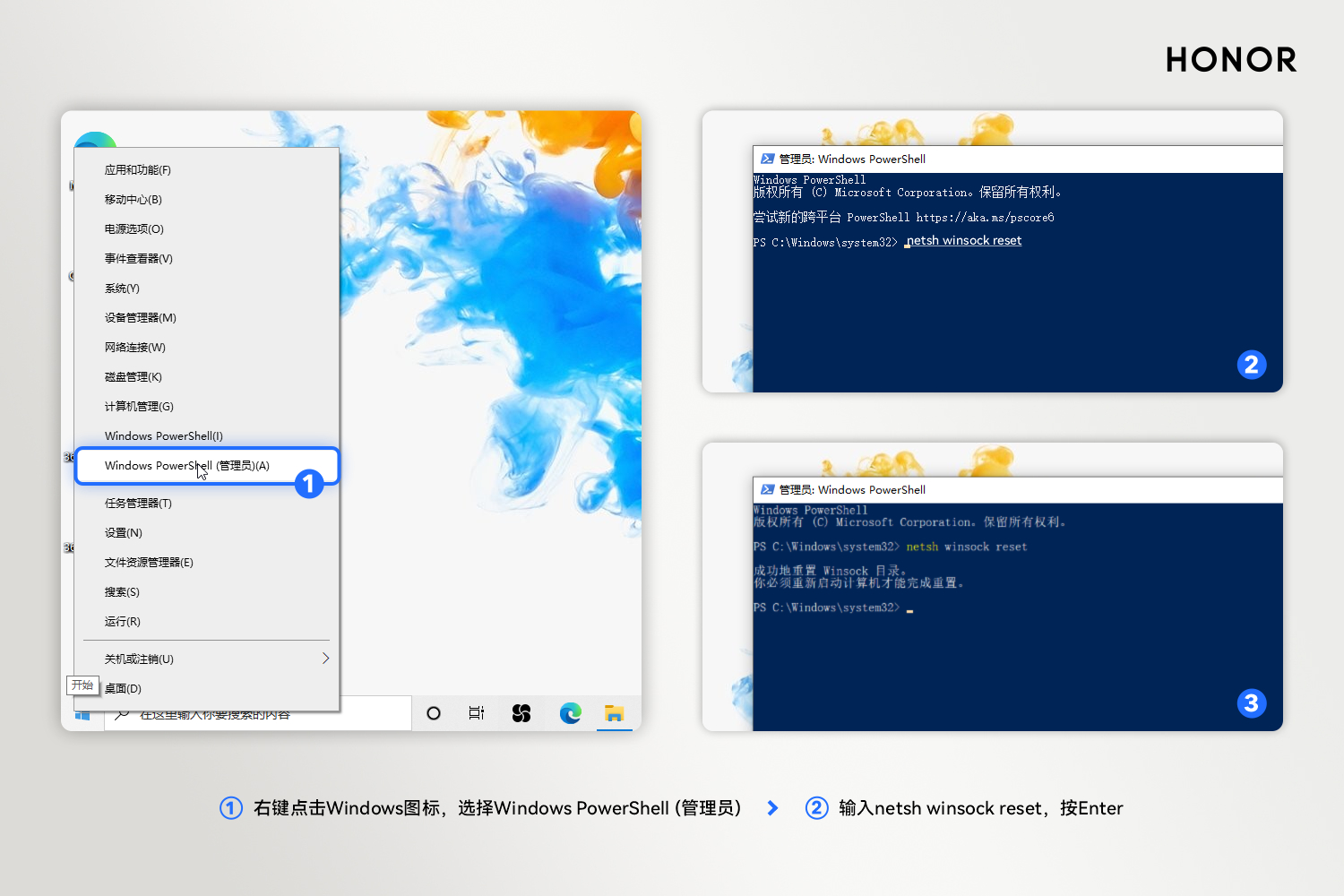Launch Windows PowerShell(I) non-admin entry
Viewport: 1344px width, 896px height.
click(207, 436)
